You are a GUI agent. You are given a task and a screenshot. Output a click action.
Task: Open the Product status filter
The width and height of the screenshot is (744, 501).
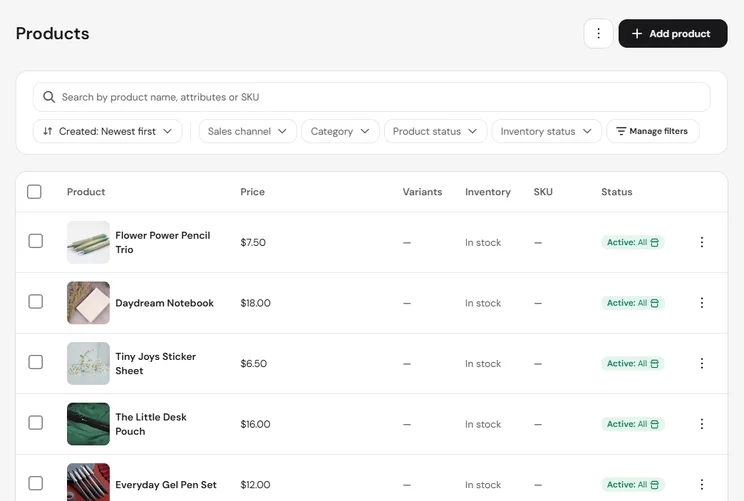tap(435, 131)
